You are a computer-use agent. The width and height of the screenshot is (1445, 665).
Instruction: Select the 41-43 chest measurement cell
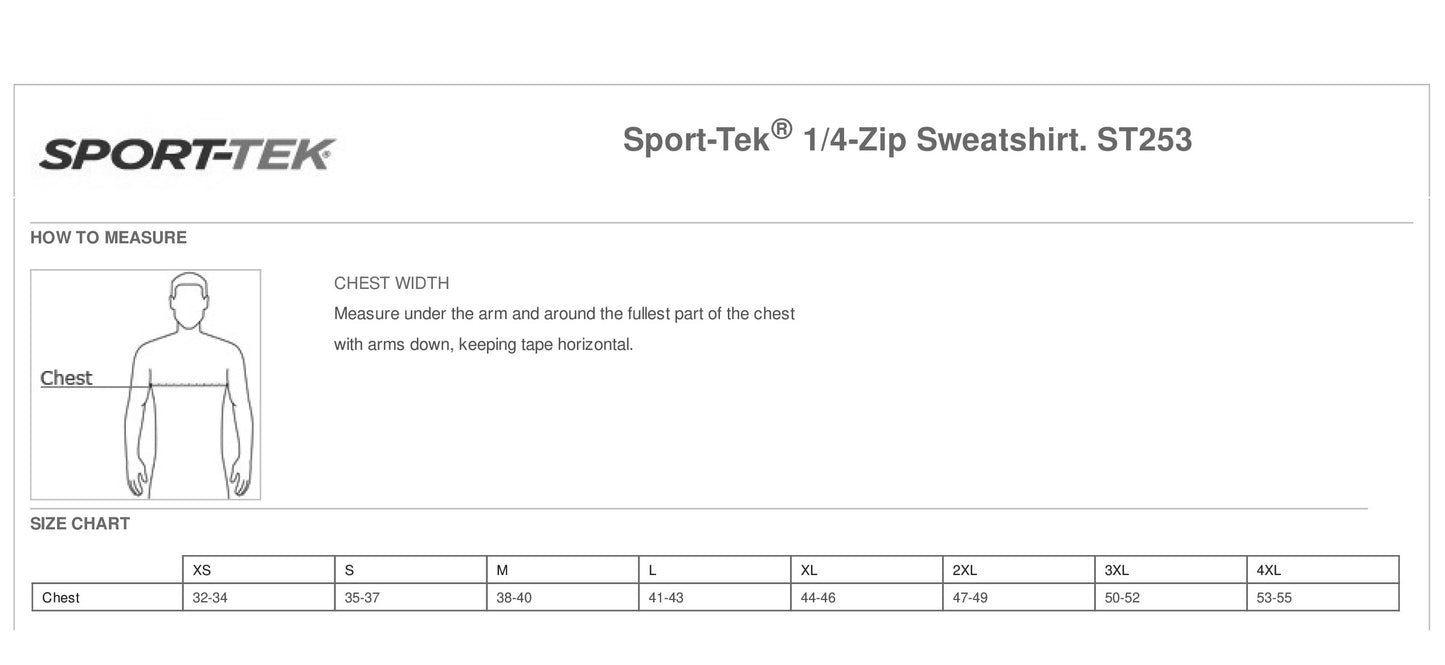666,598
